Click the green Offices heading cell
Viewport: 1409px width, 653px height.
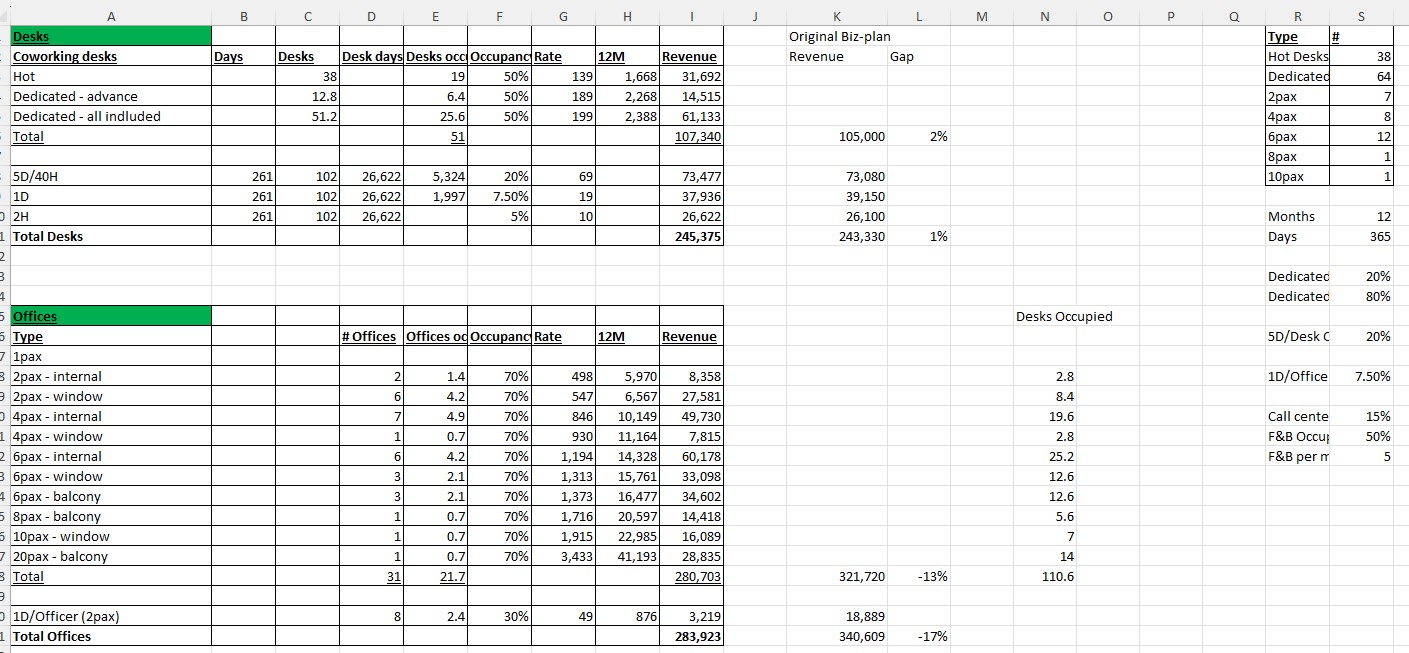tap(111, 316)
